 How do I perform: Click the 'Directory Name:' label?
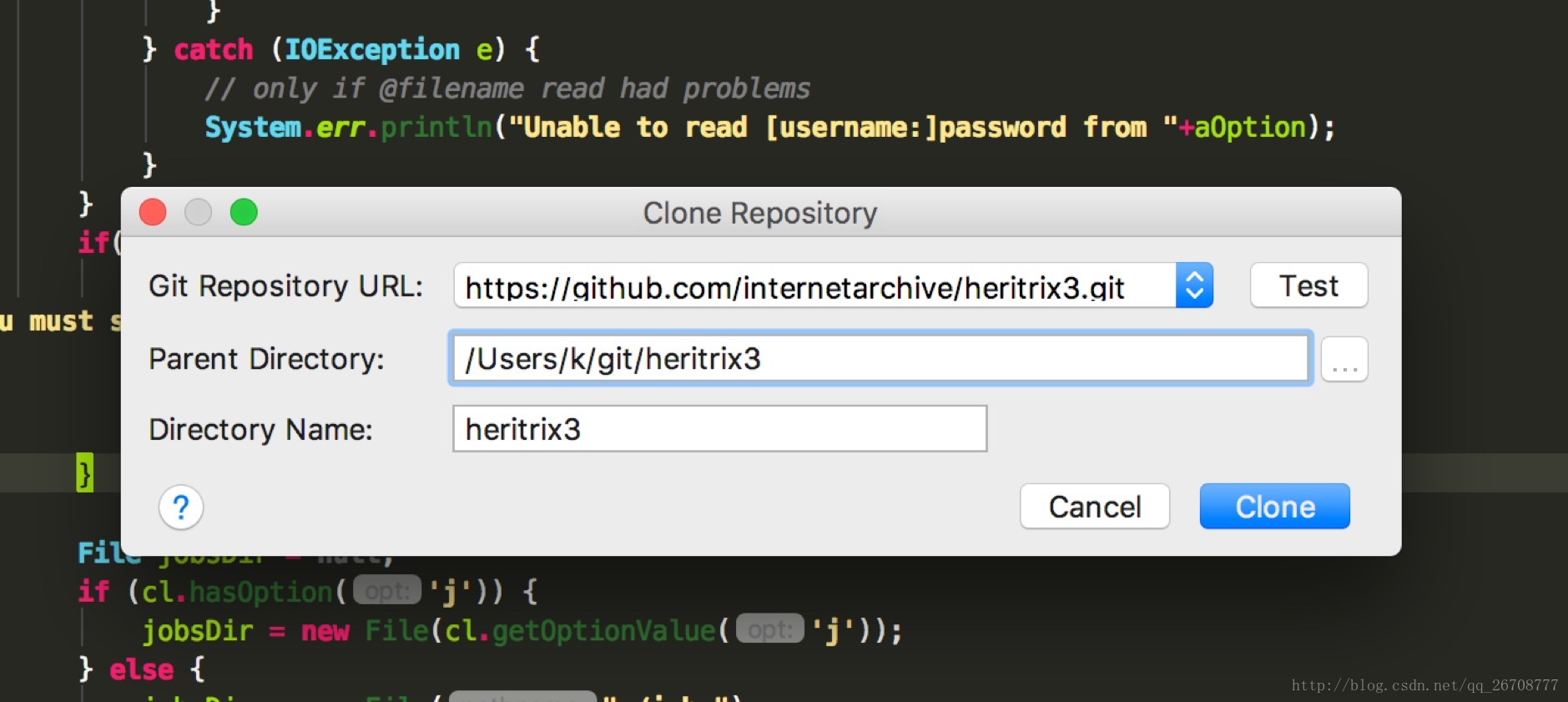tap(260, 430)
